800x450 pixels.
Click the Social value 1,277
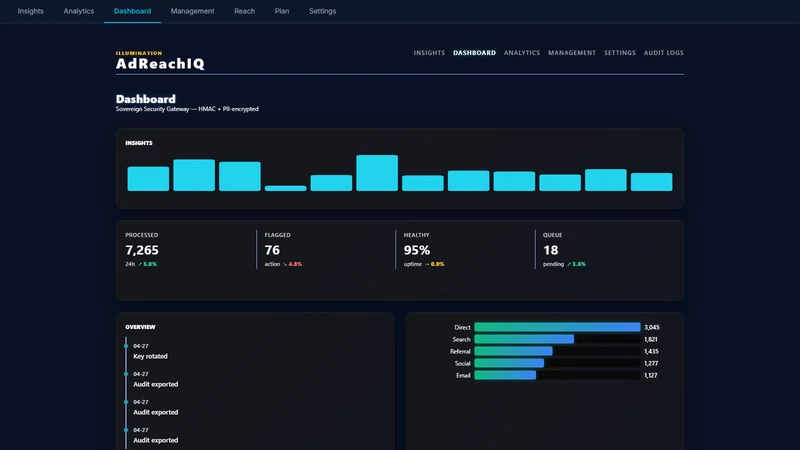(651, 363)
